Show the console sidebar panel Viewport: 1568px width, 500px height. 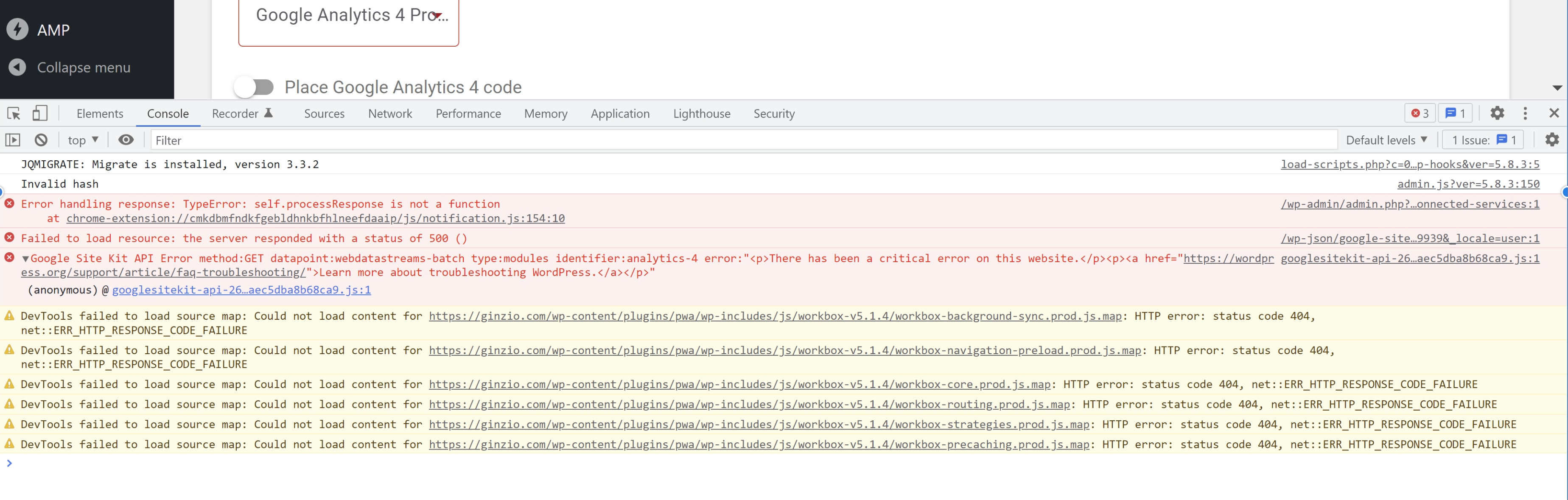pyautogui.click(x=13, y=139)
